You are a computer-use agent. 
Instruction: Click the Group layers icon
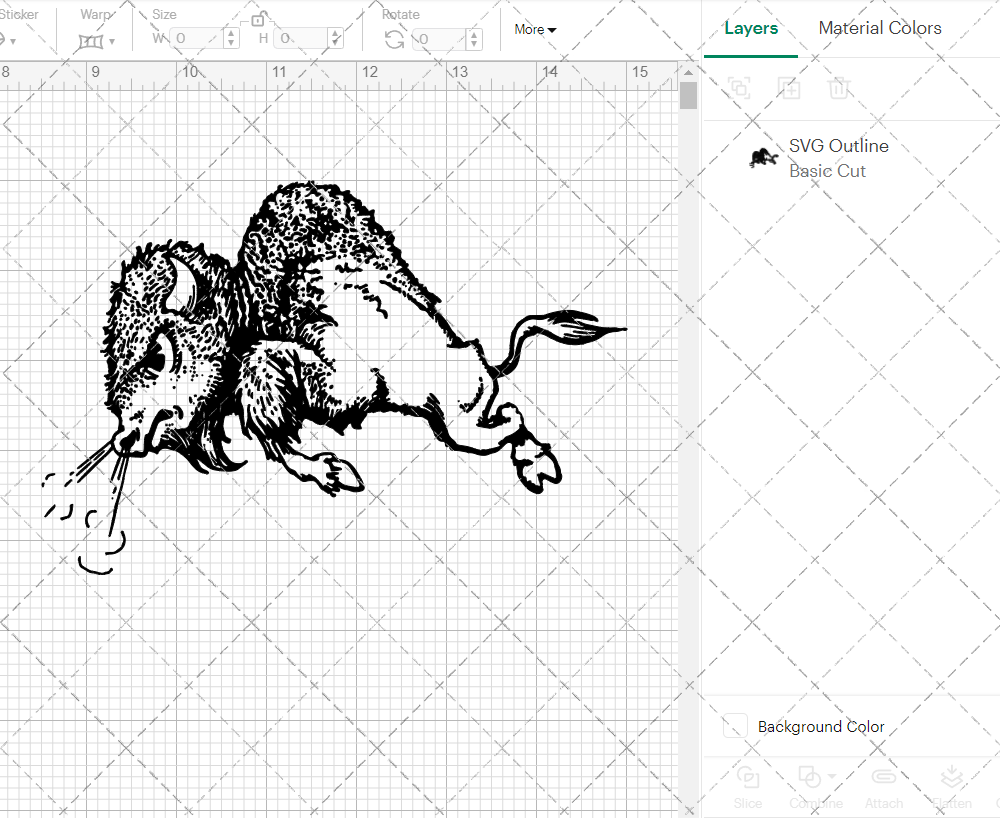coord(740,88)
